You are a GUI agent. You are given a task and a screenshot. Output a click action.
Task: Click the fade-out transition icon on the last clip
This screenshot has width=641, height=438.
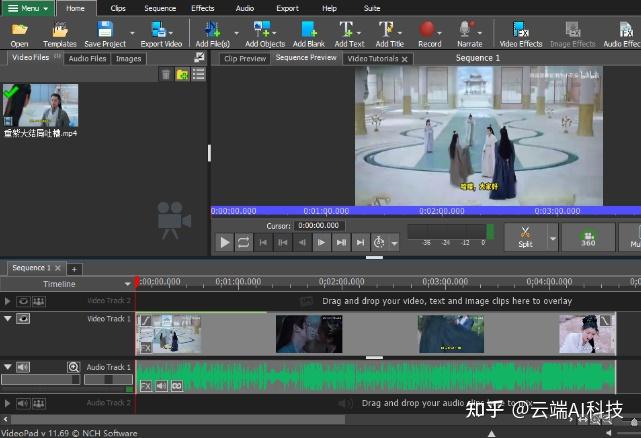click(605, 320)
